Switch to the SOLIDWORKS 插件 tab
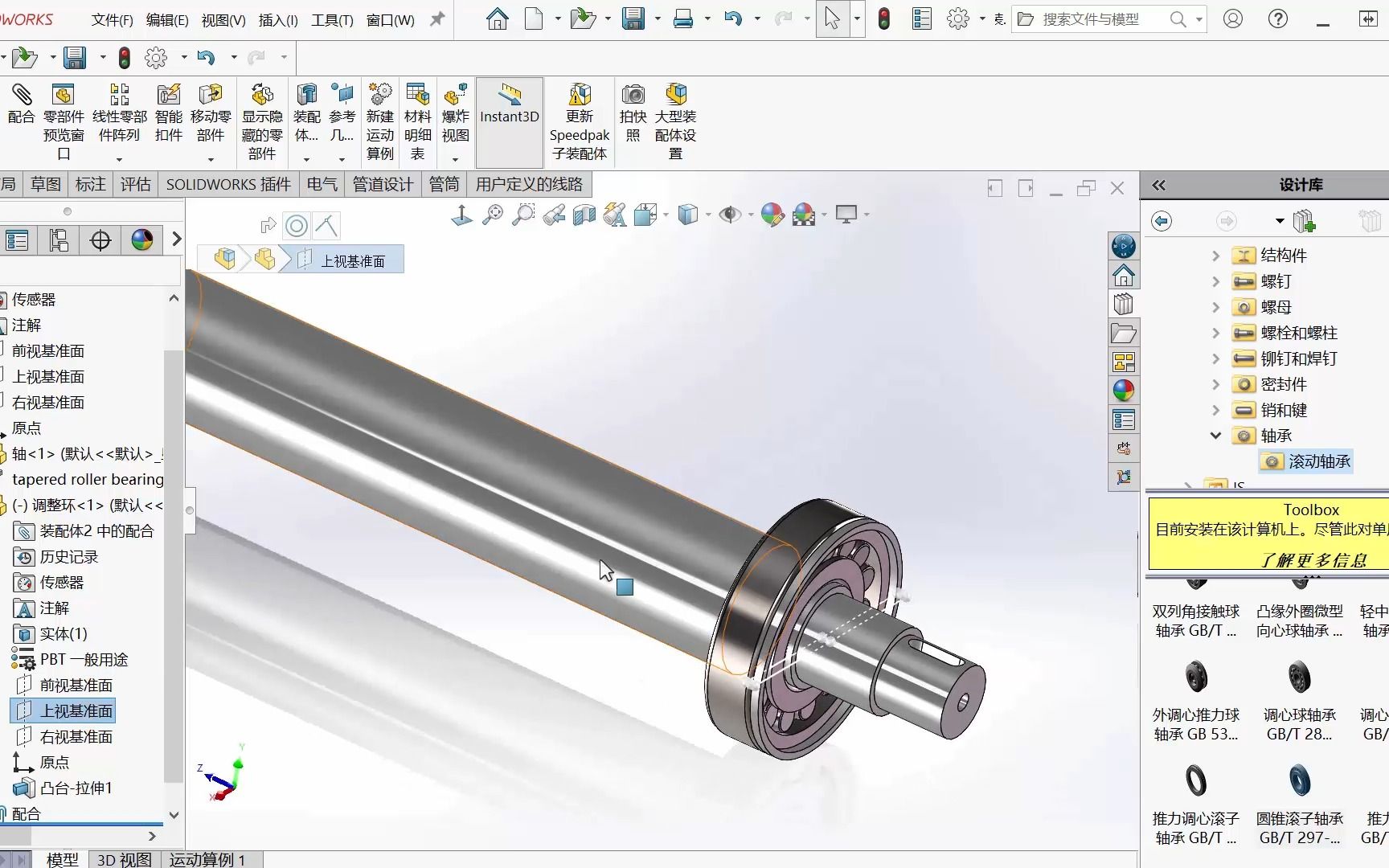The width and height of the screenshot is (1389, 868). pos(228,185)
